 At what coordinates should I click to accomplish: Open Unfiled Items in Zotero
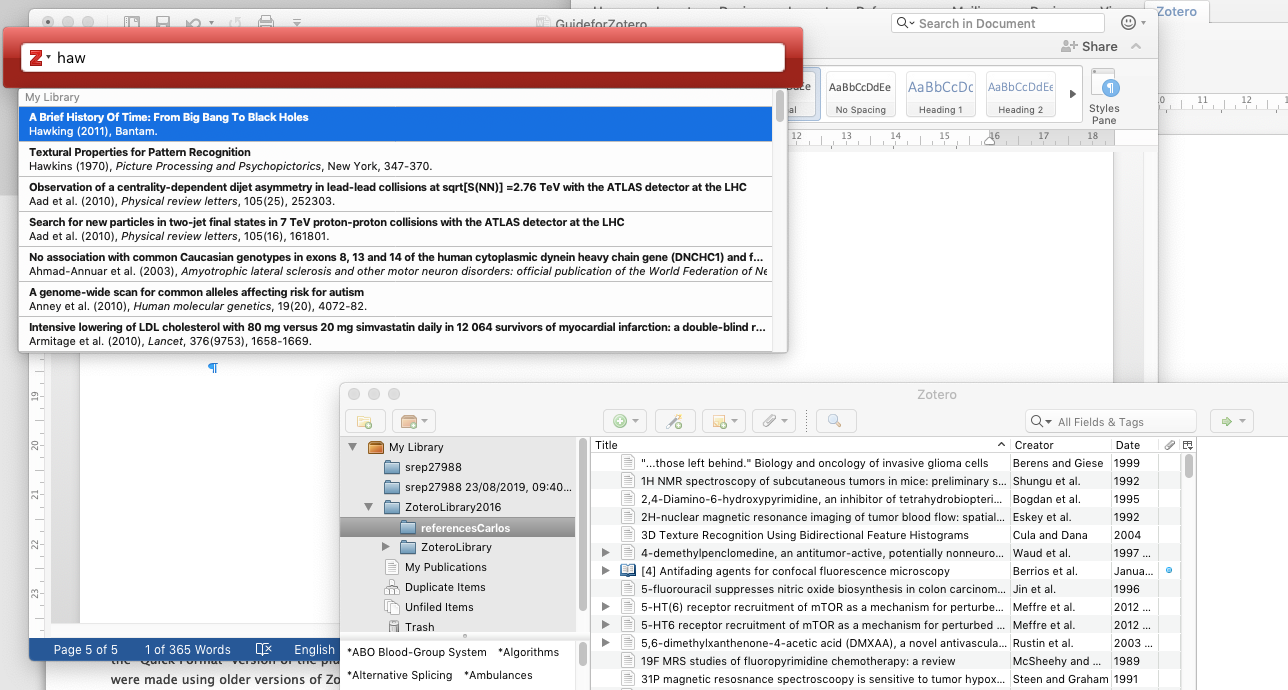tap(430, 607)
